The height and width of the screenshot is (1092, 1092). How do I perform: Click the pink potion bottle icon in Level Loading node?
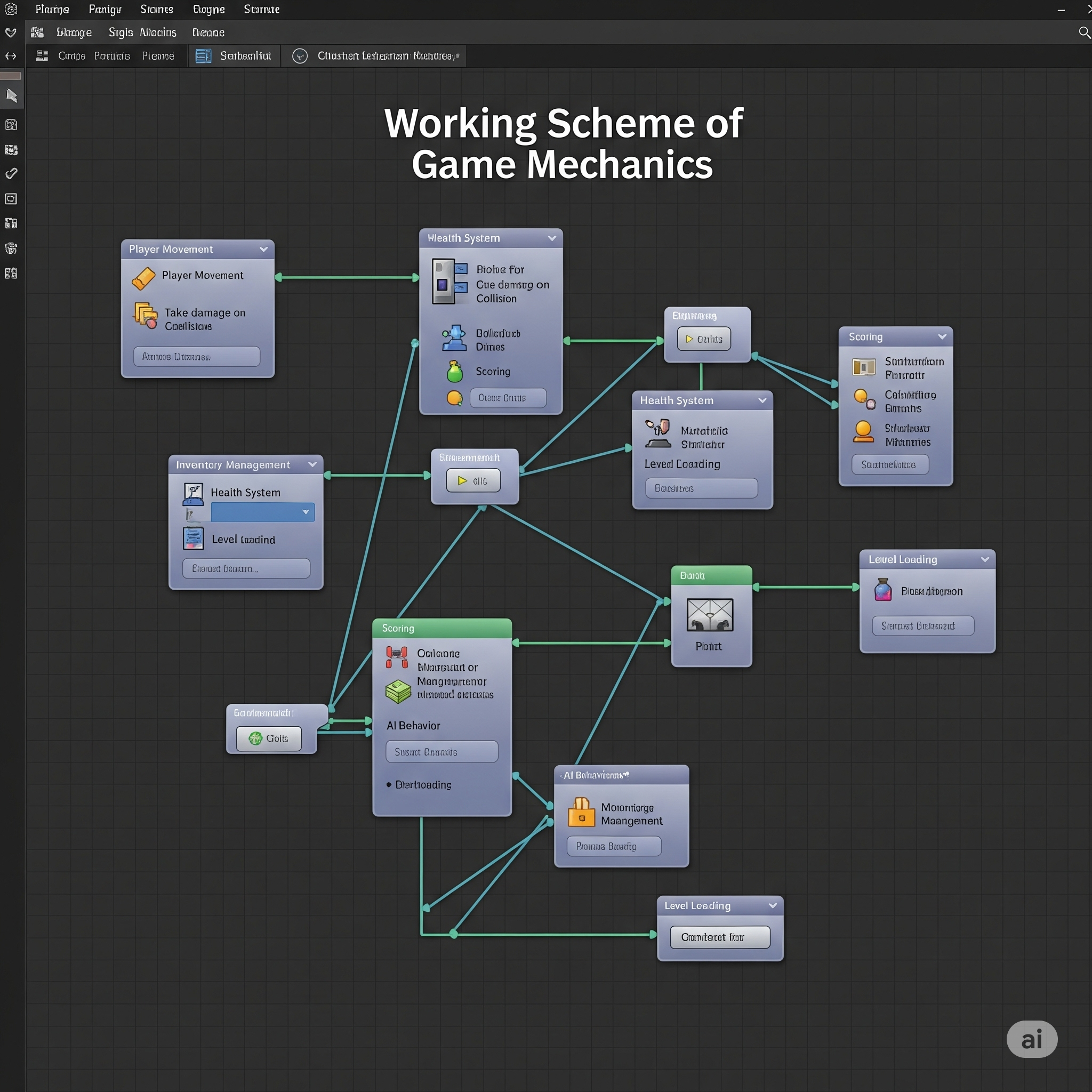coord(883,590)
